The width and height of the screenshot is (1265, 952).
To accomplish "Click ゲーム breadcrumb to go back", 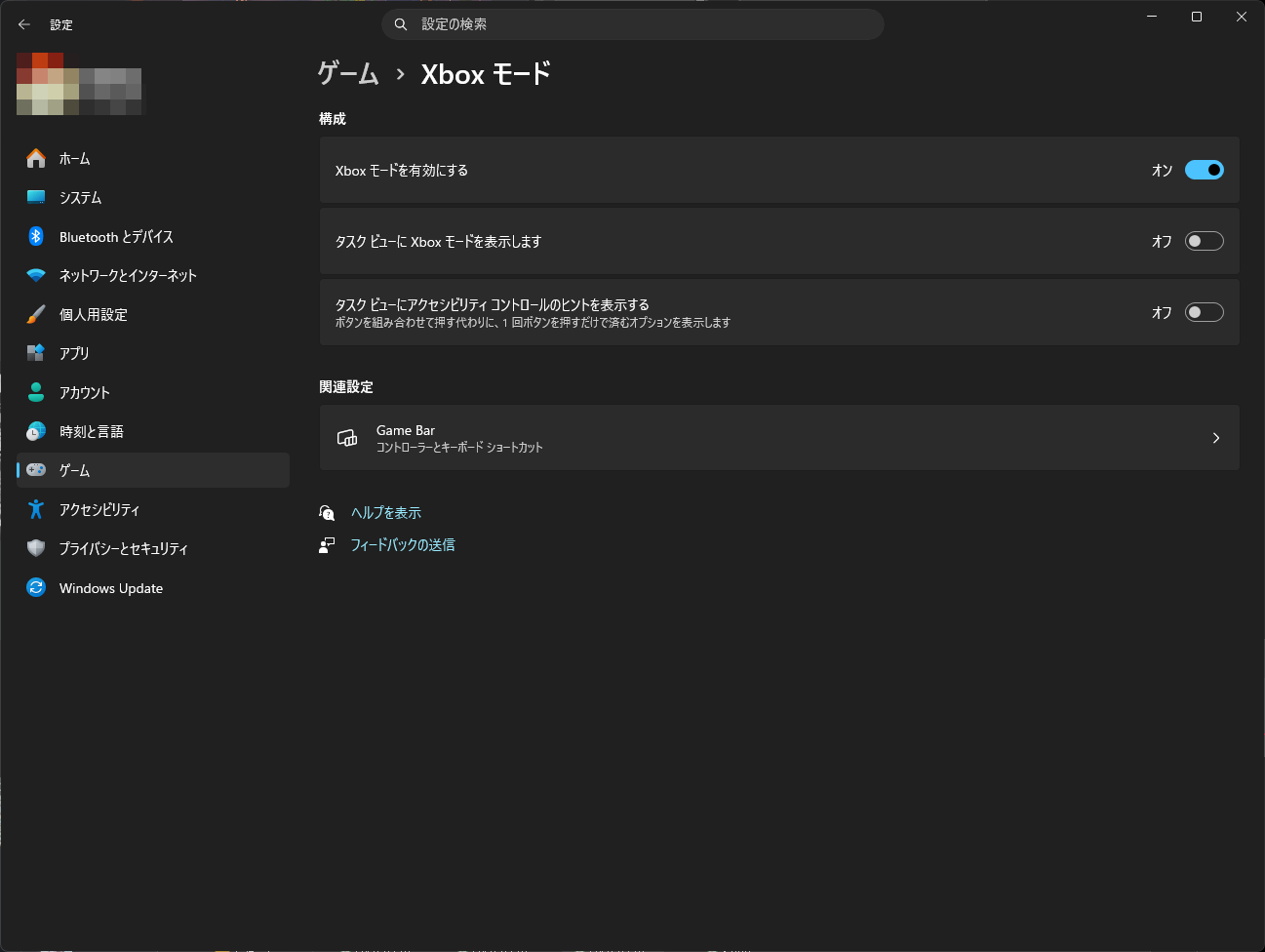I will coord(348,74).
